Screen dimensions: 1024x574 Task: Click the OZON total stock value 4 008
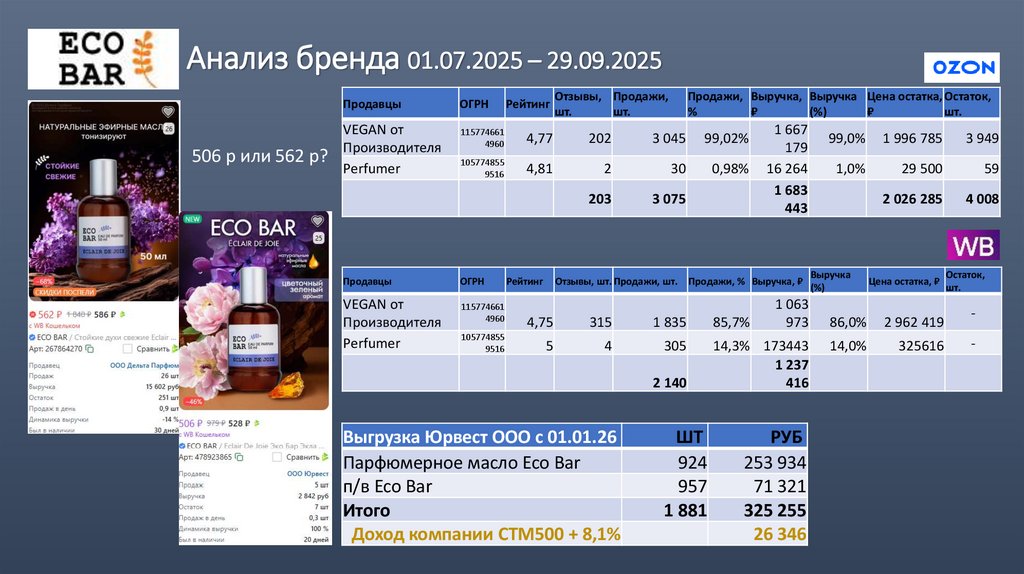click(982, 199)
